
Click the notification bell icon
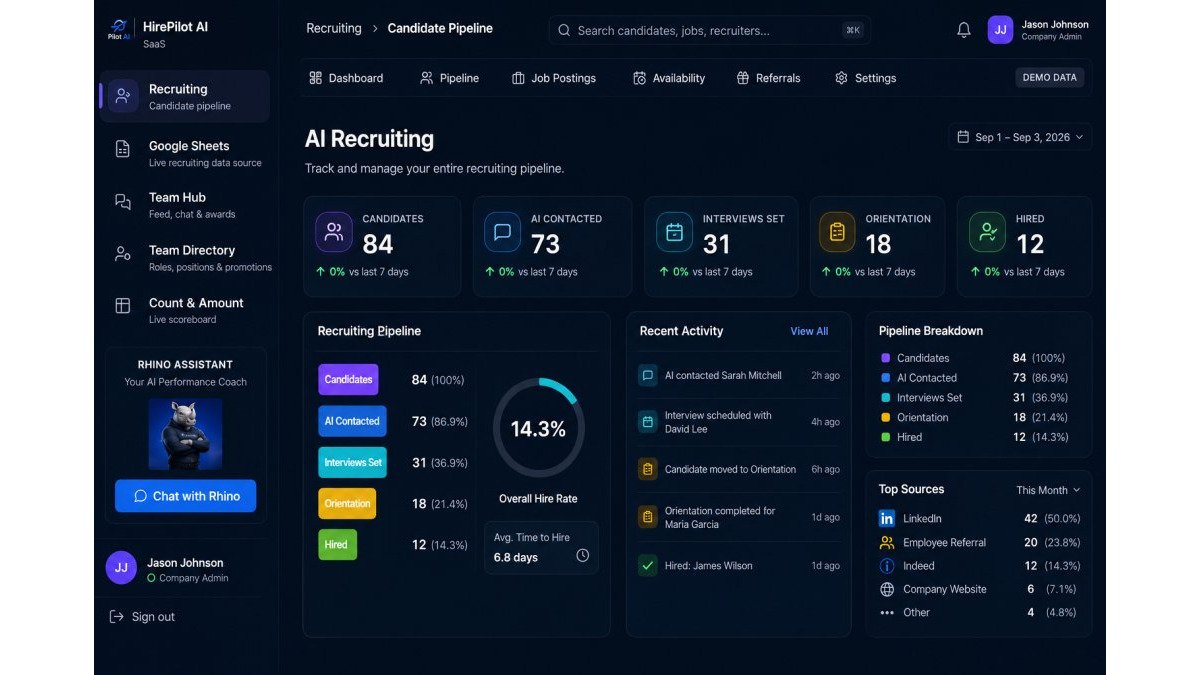click(964, 30)
